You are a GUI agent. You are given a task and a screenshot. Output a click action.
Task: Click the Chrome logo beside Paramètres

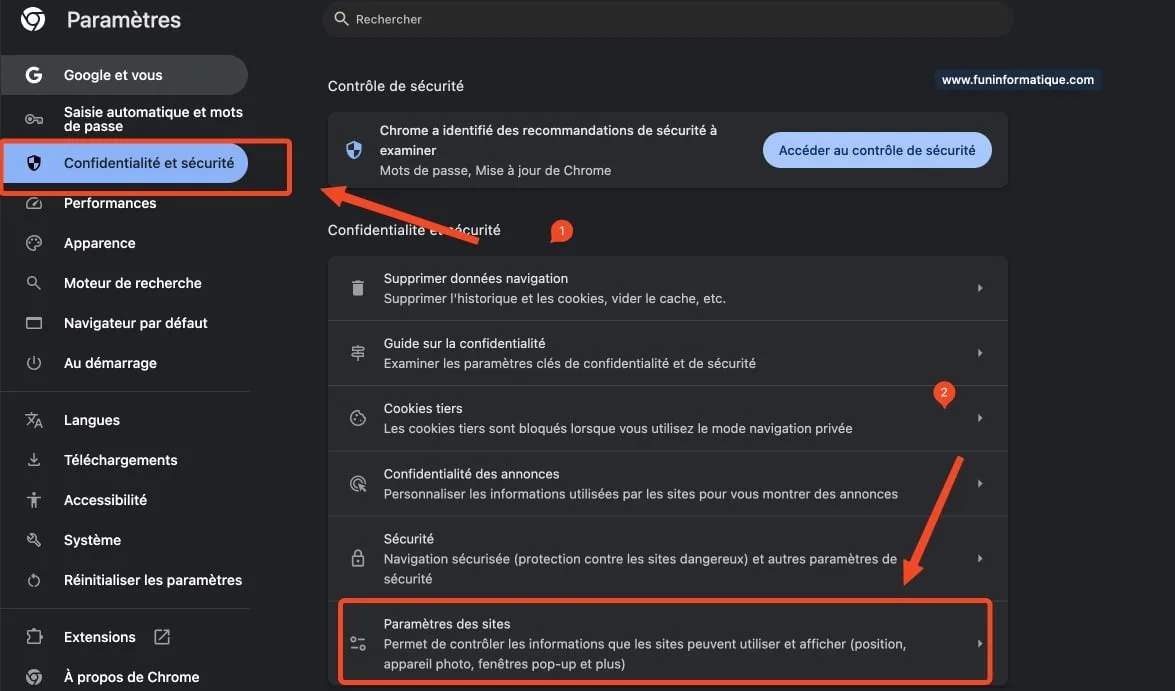[31, 18]
